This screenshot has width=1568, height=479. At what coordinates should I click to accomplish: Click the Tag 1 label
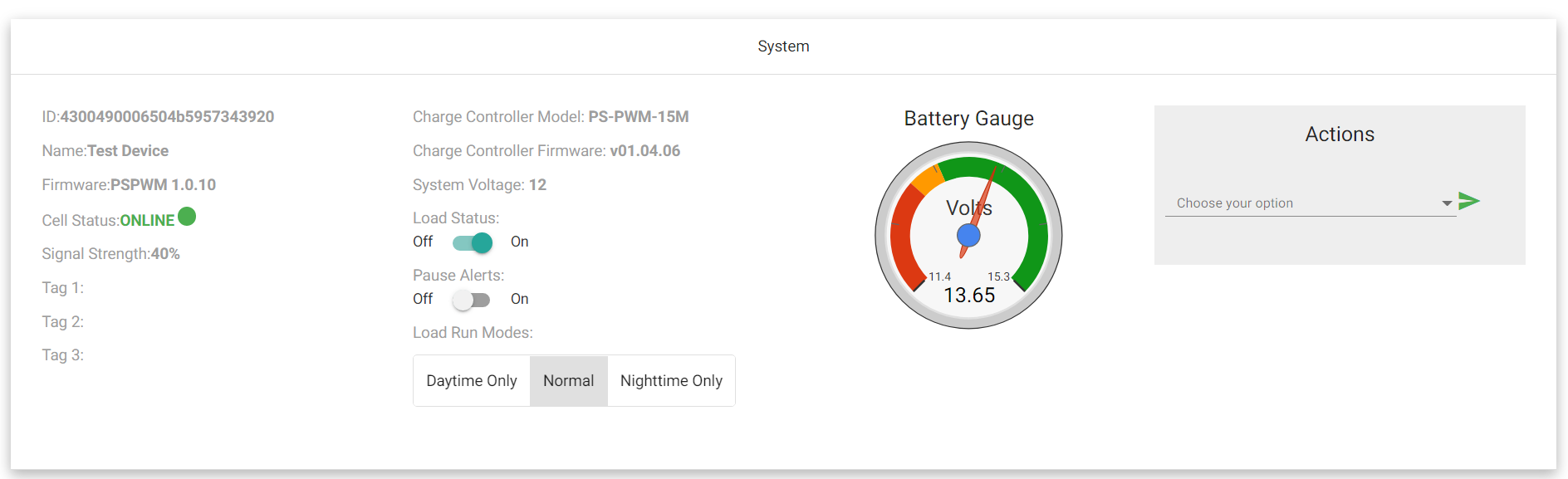click(63, 288)
